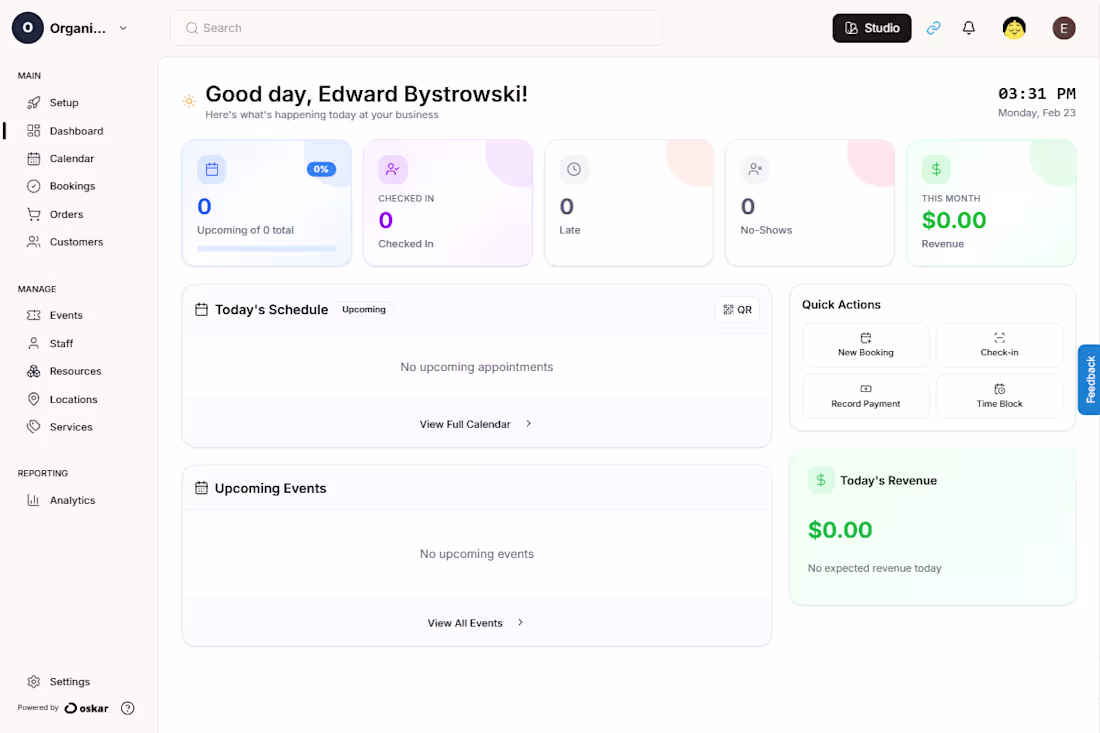The height and width of the screenshot is (733, 1100).
Task: Click the 0% upcoming progress bar
Action: click(265, 248)
